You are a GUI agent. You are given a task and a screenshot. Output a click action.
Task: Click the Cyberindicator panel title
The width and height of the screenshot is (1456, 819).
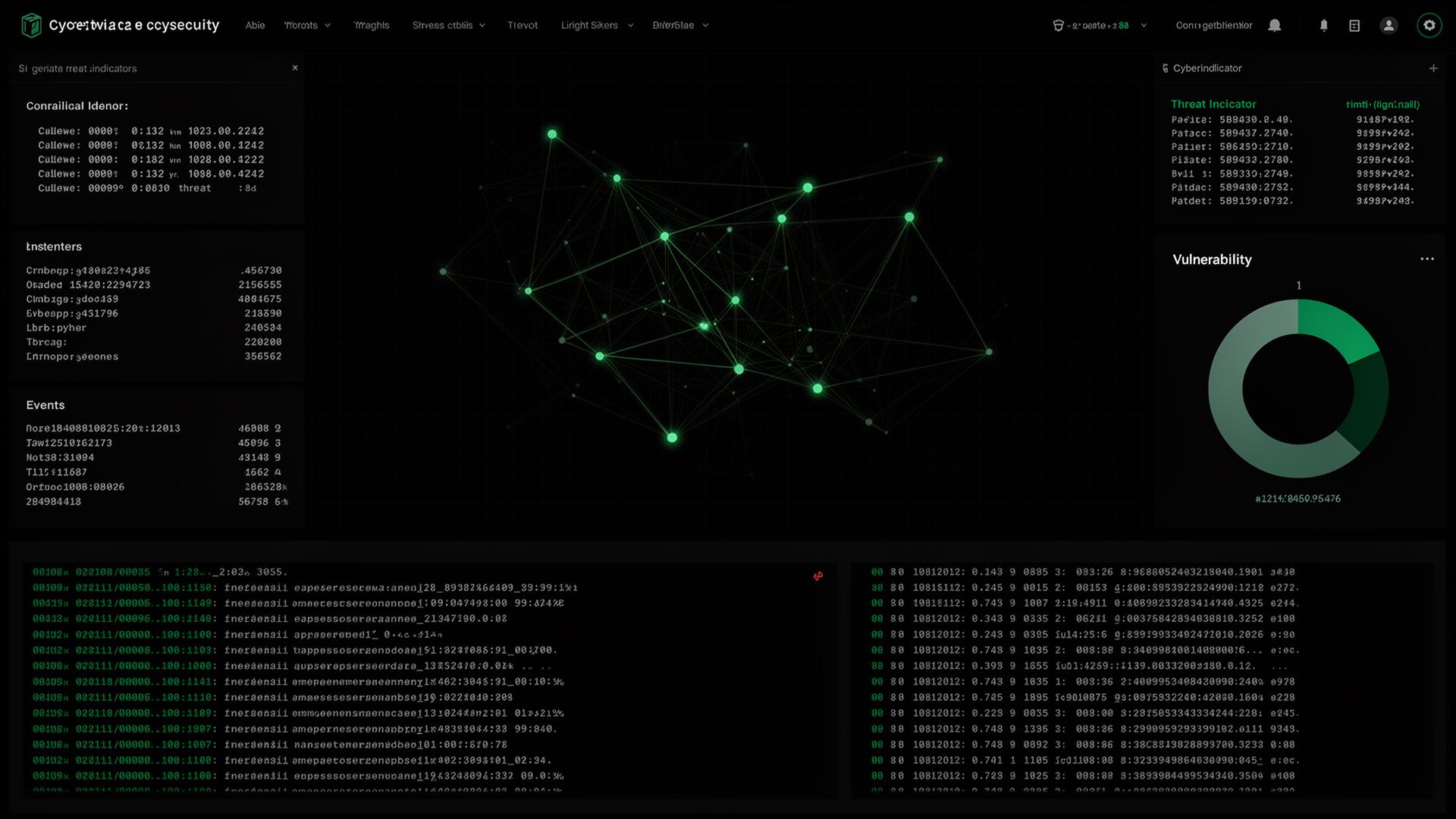pos(1207,68)
